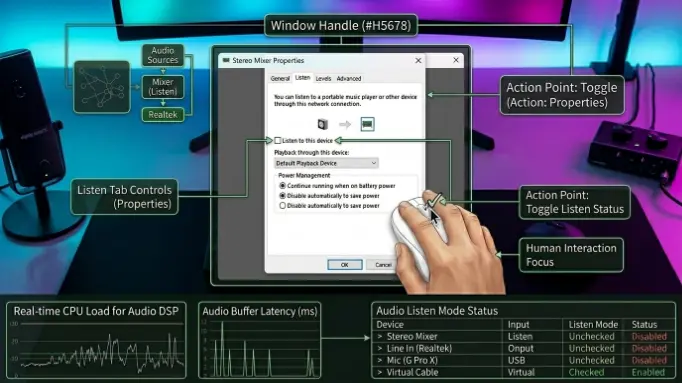Enable the Listen to this device checkbox
The image size is (682, 383).
(277, 140)
